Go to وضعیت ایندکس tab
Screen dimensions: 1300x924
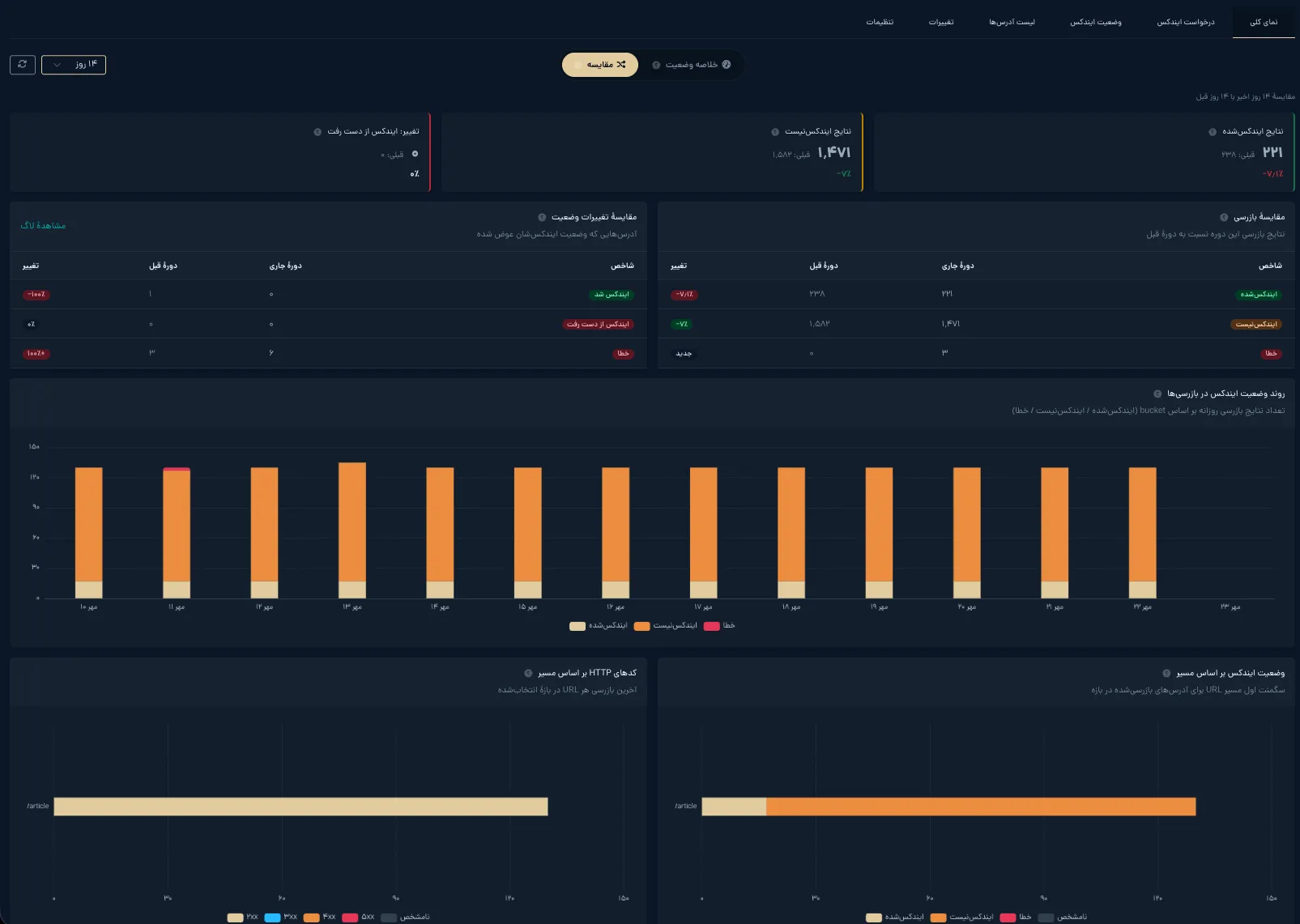click(1096, 22)
